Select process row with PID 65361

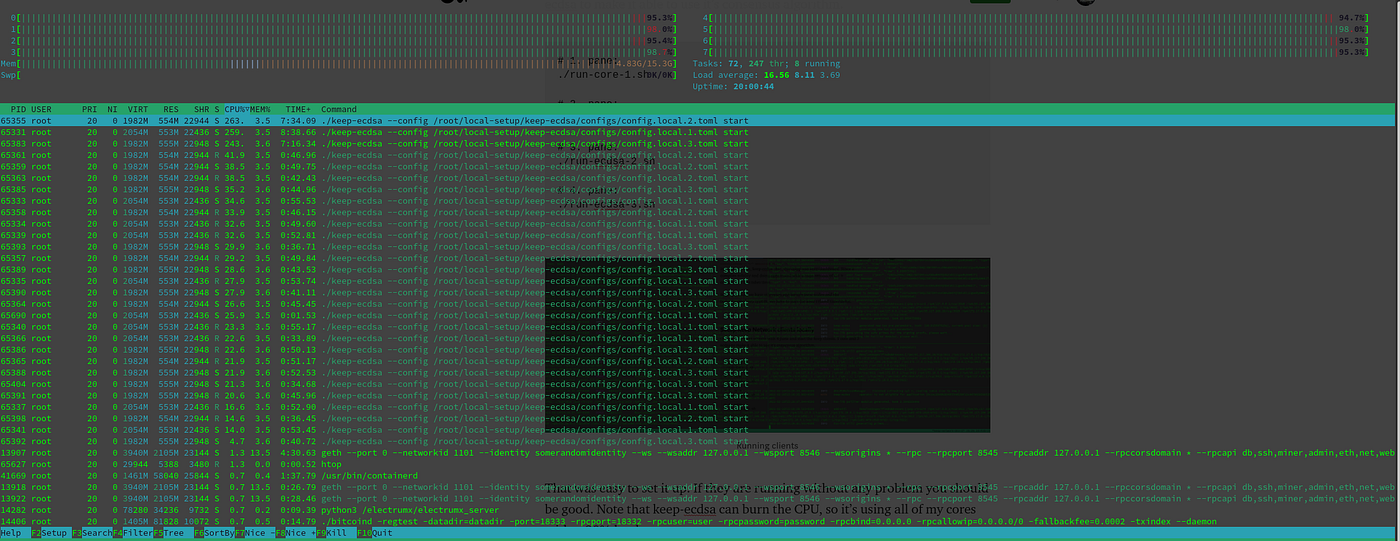pyautogui.click(x=700, y=155)
